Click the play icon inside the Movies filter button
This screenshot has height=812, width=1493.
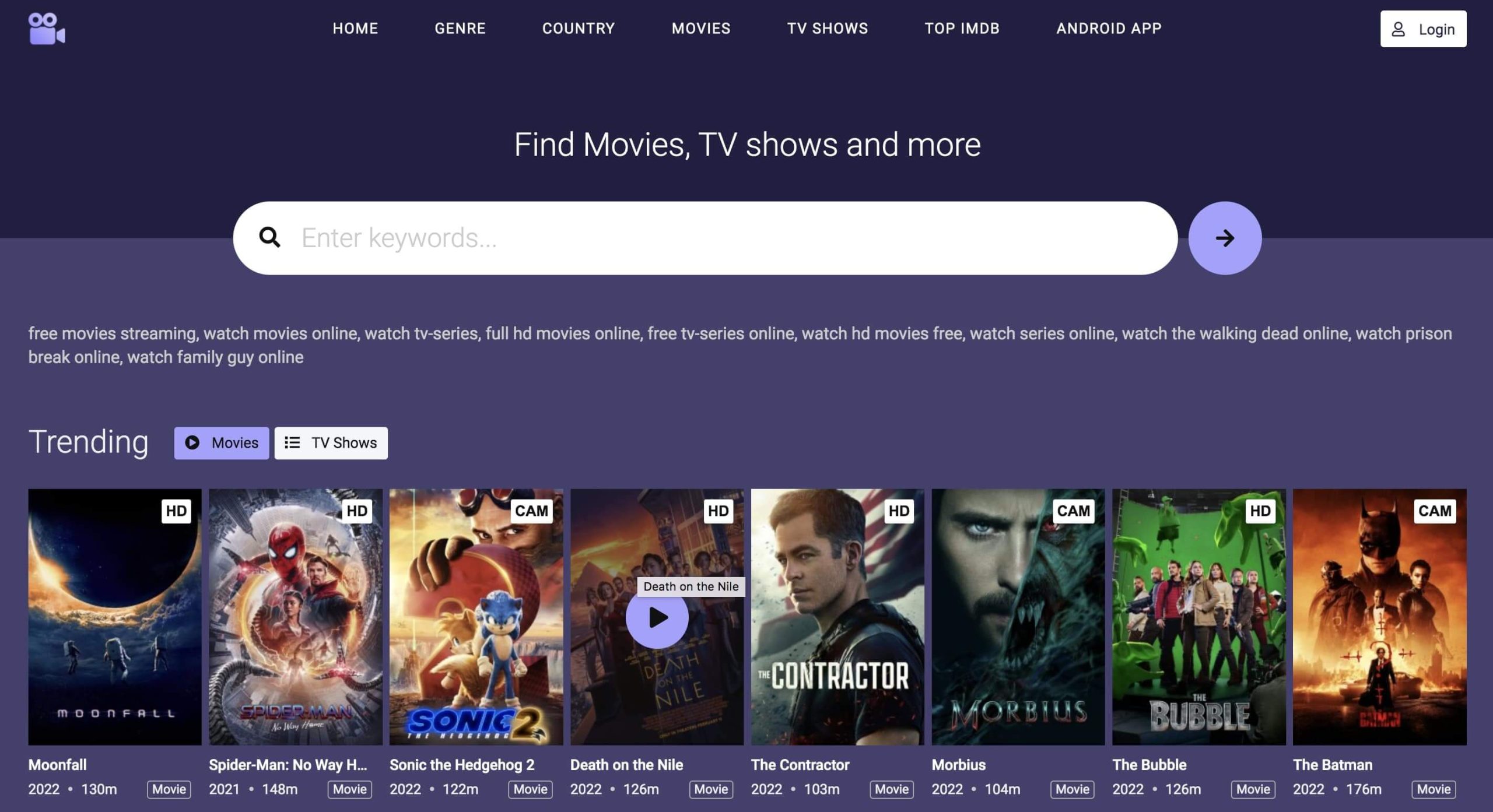[x=192, y=442]
